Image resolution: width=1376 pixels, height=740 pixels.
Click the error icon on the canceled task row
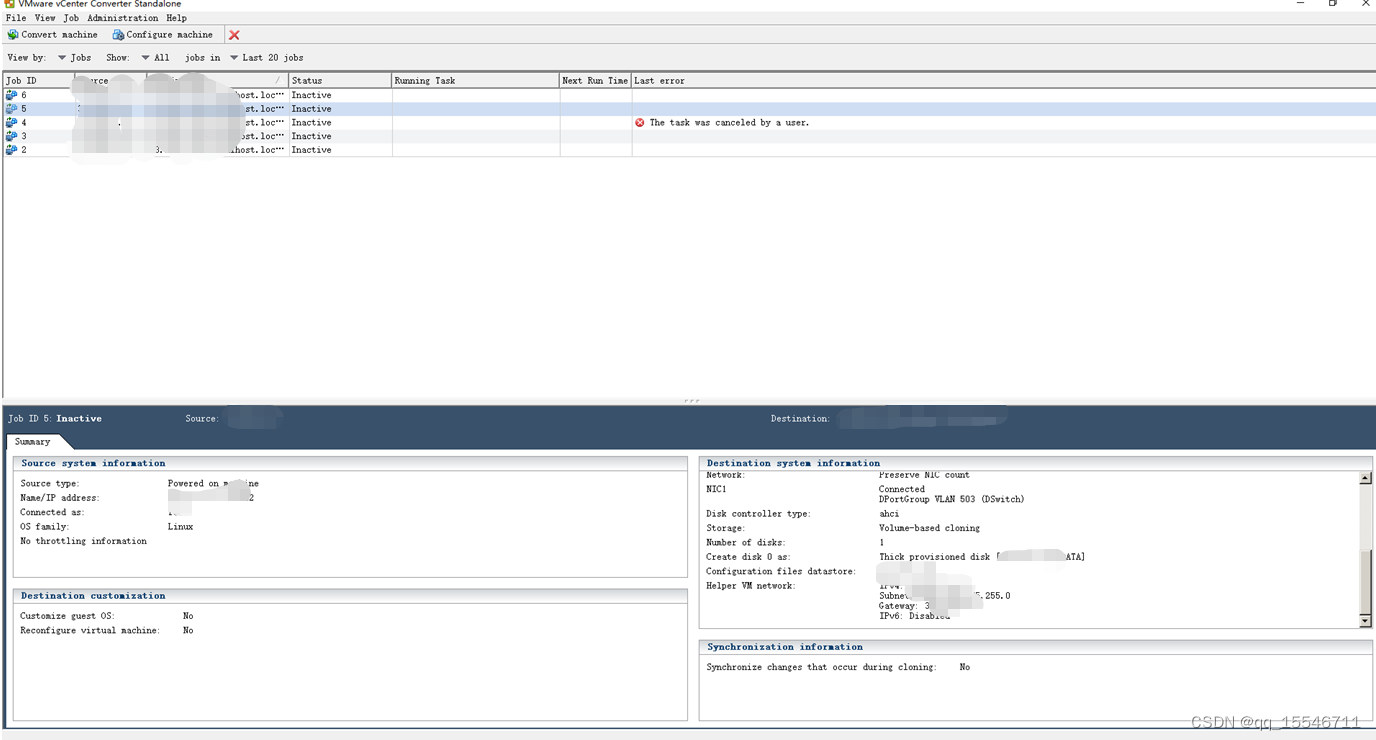click(x=638, y=122)
